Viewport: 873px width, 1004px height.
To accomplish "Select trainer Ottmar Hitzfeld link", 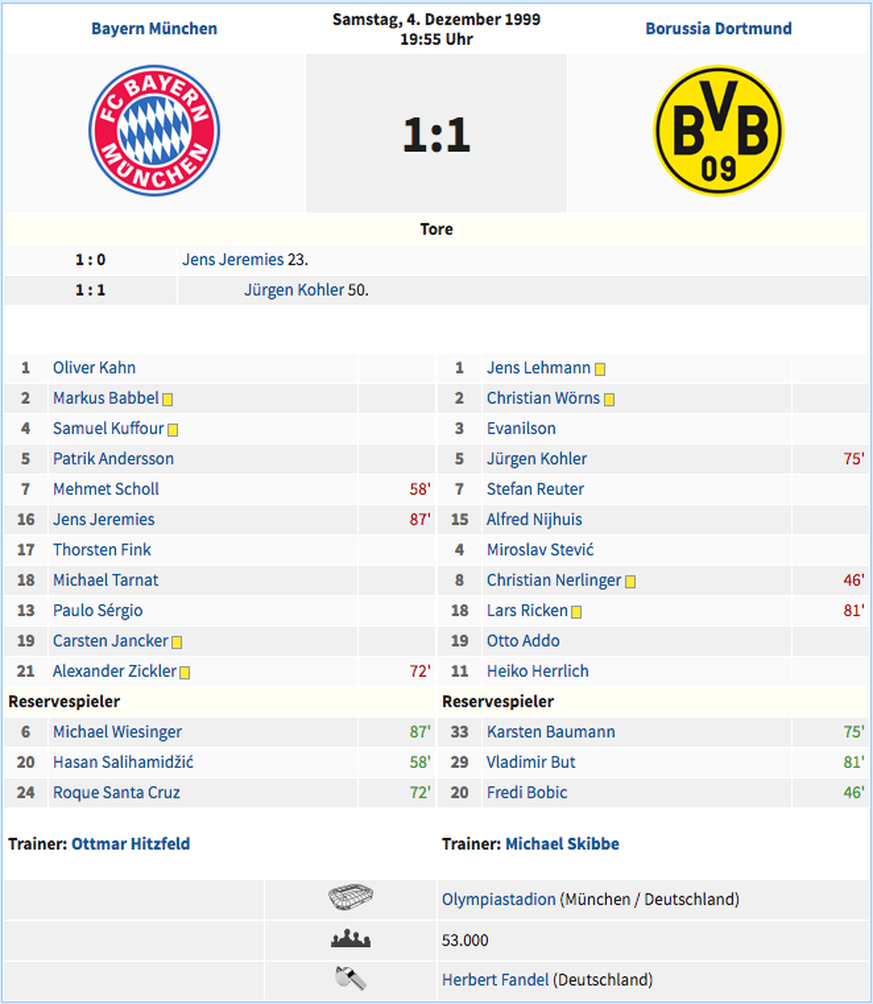I will (x=130, y=844).
